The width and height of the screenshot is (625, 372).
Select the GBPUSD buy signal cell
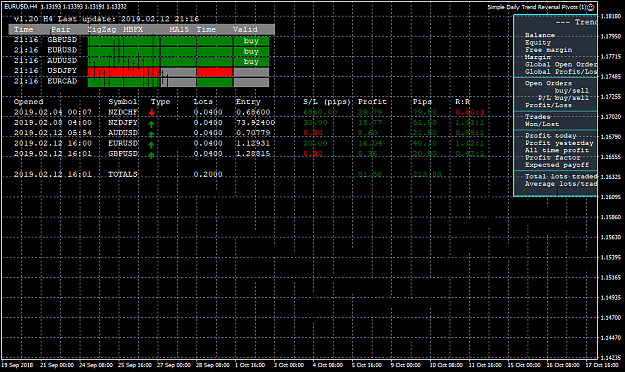pyautogui.click(x=251, y=41)
